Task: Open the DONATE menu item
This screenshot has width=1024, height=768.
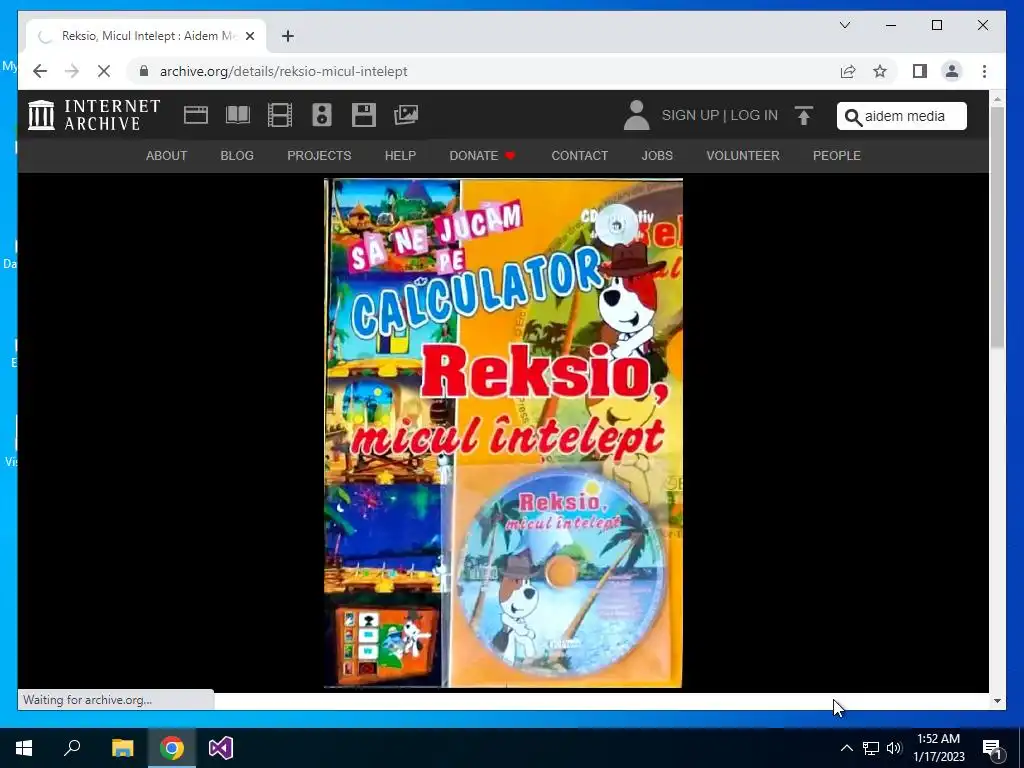Action: coord(483,155)
